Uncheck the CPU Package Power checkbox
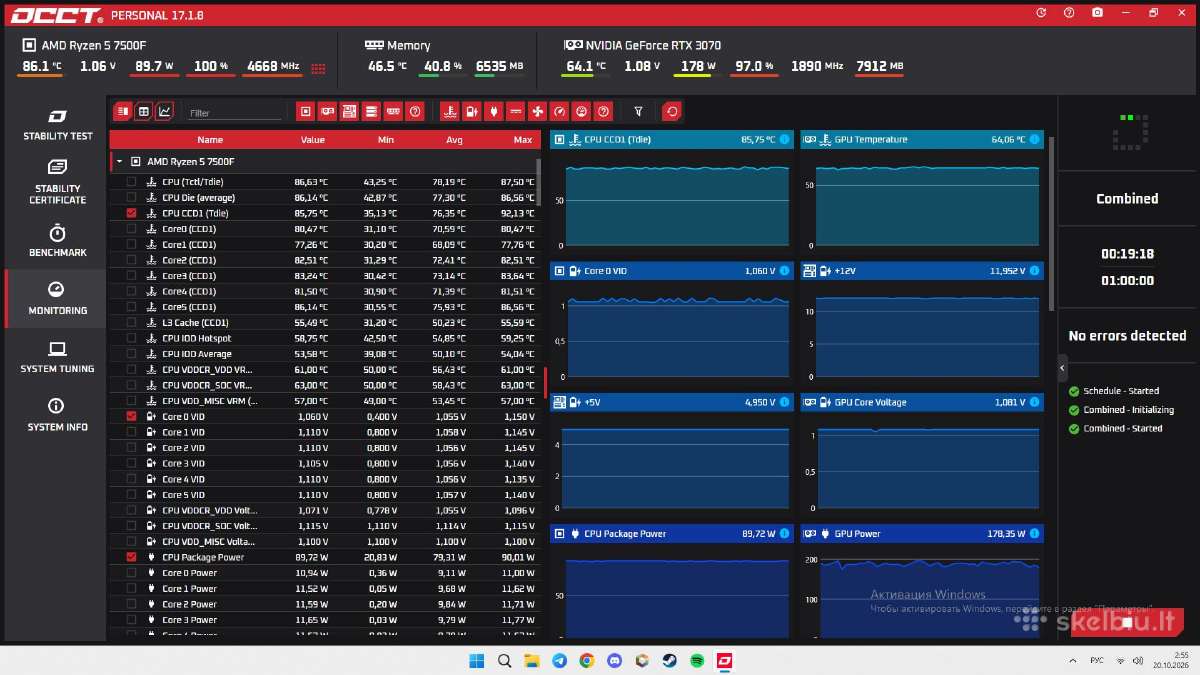 click(131, 557)
